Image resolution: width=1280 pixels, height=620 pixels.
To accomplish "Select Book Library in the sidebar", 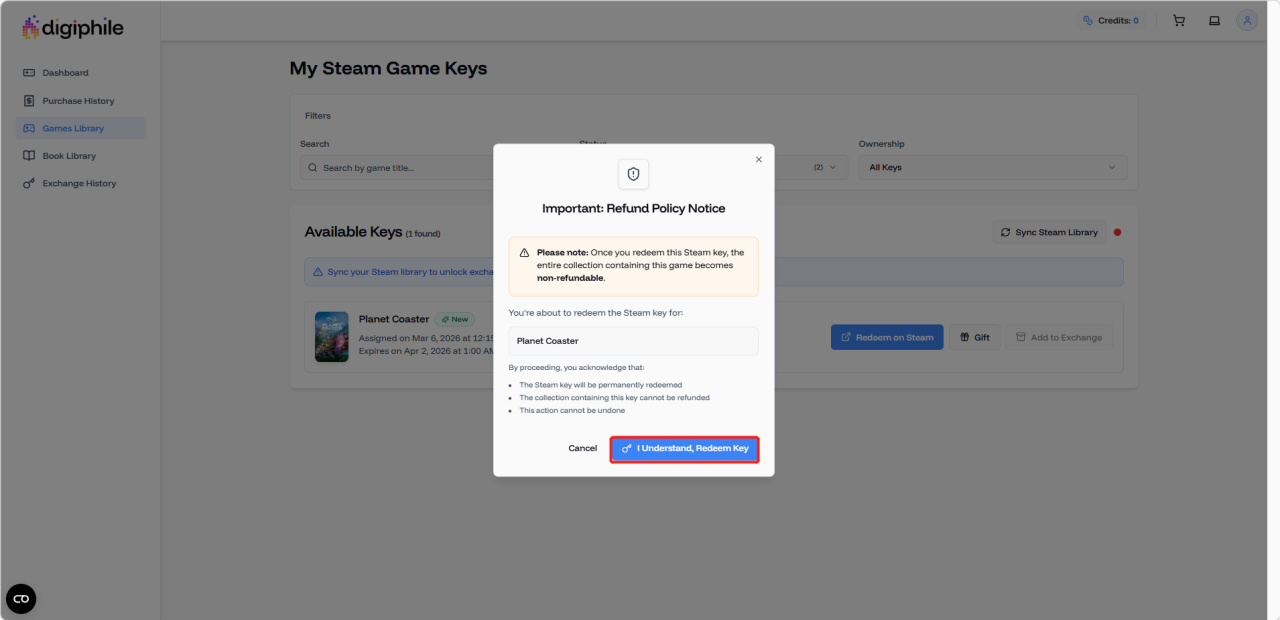I will point(69,156).
